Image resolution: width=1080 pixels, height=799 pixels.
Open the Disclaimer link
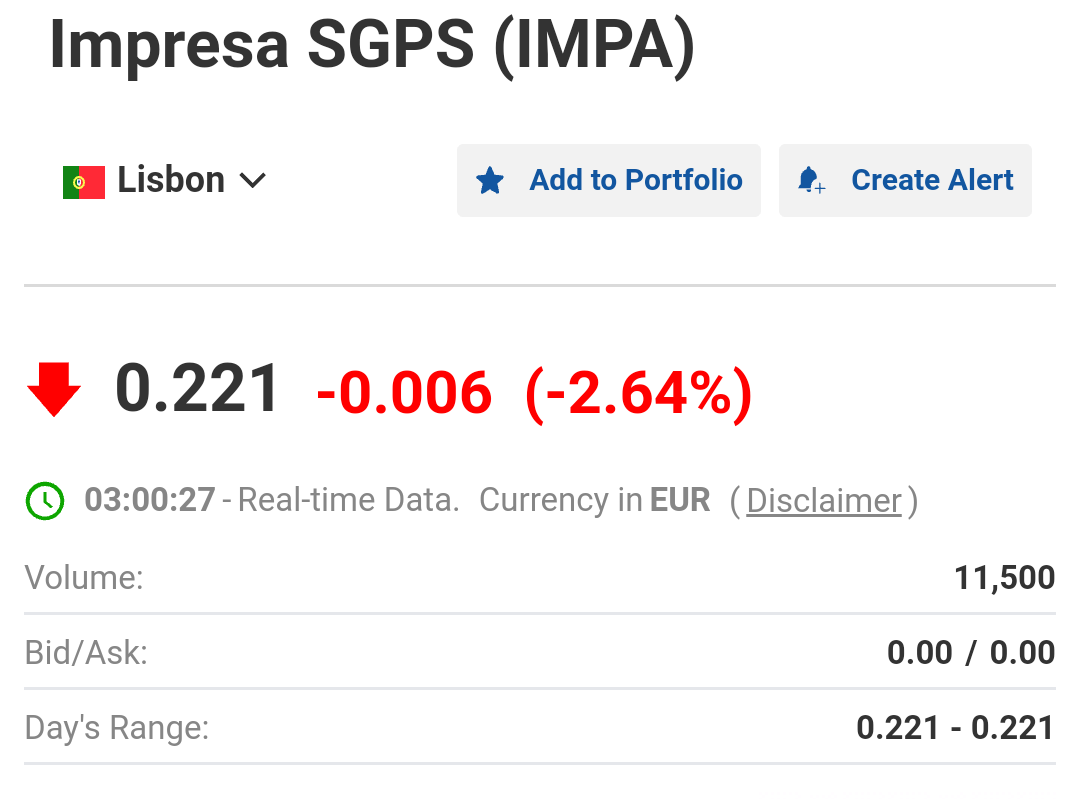pos(824,500)
